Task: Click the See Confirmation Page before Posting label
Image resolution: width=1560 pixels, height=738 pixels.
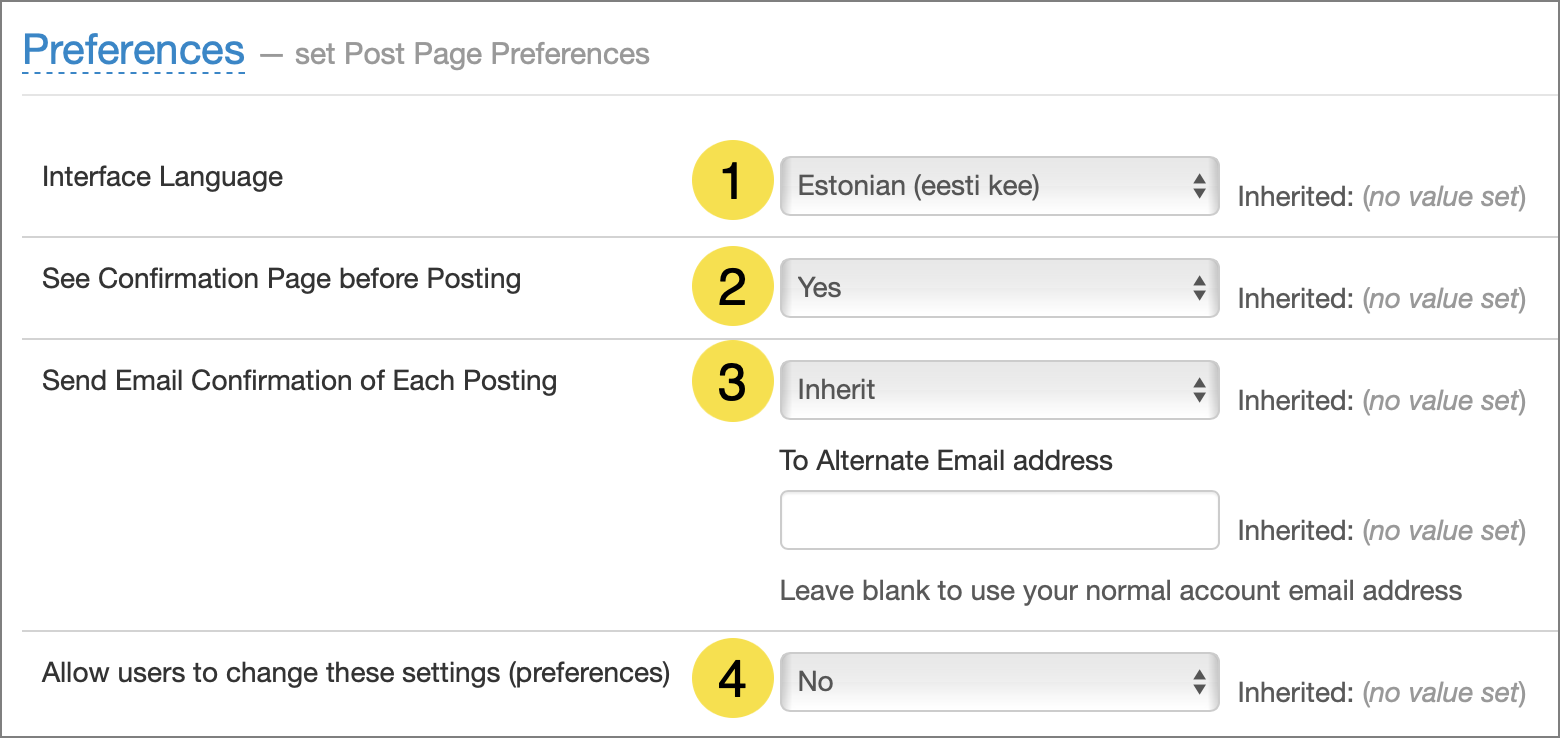Action: click(x=281, y=278)
